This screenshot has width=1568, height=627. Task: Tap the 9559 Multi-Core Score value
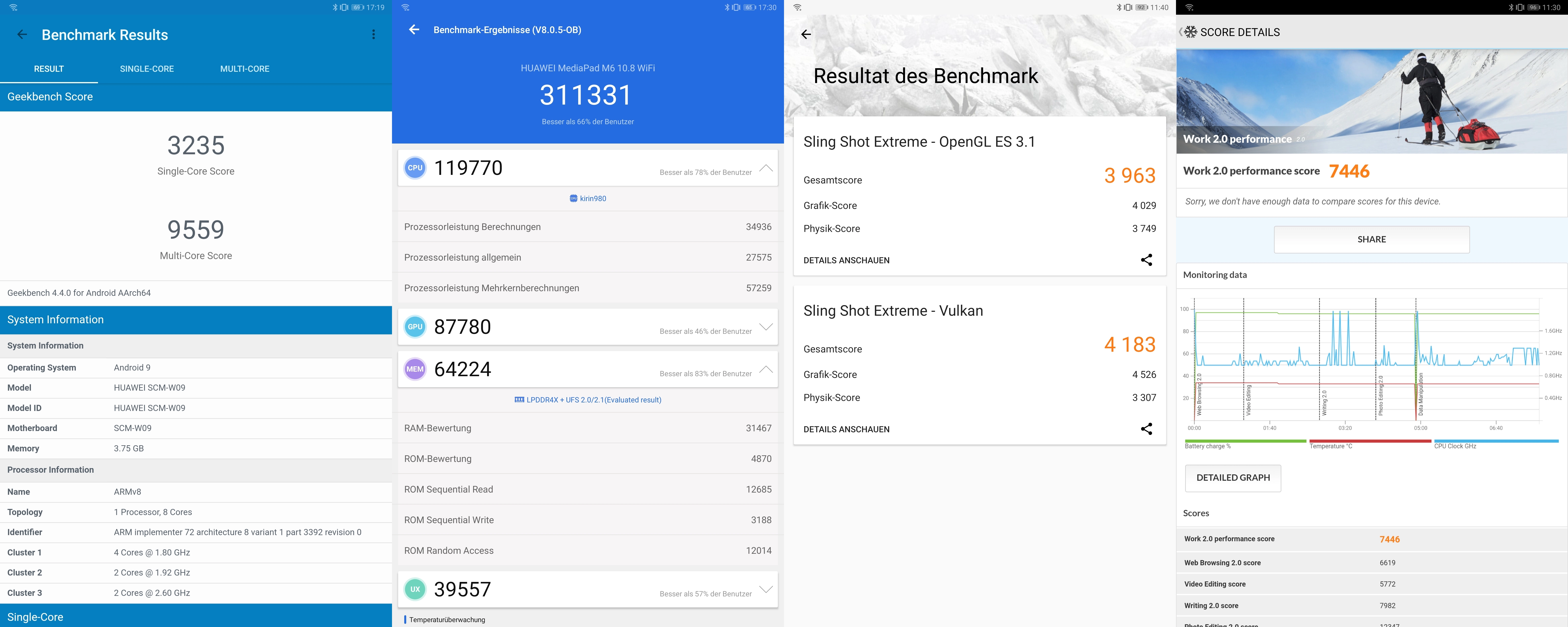click(x=196, y=230)
